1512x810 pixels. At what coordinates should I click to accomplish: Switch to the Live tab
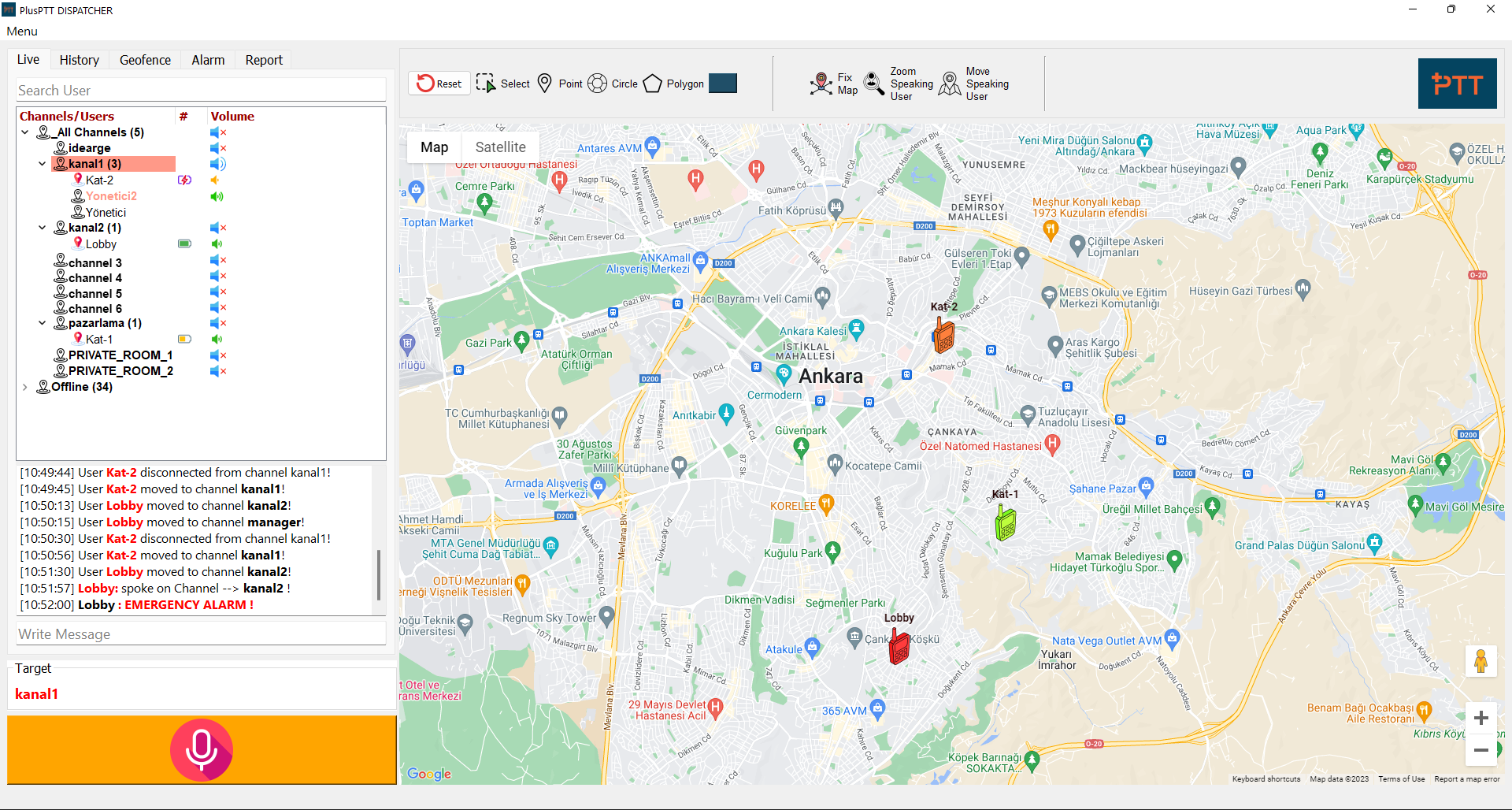[x=28, y=59]
